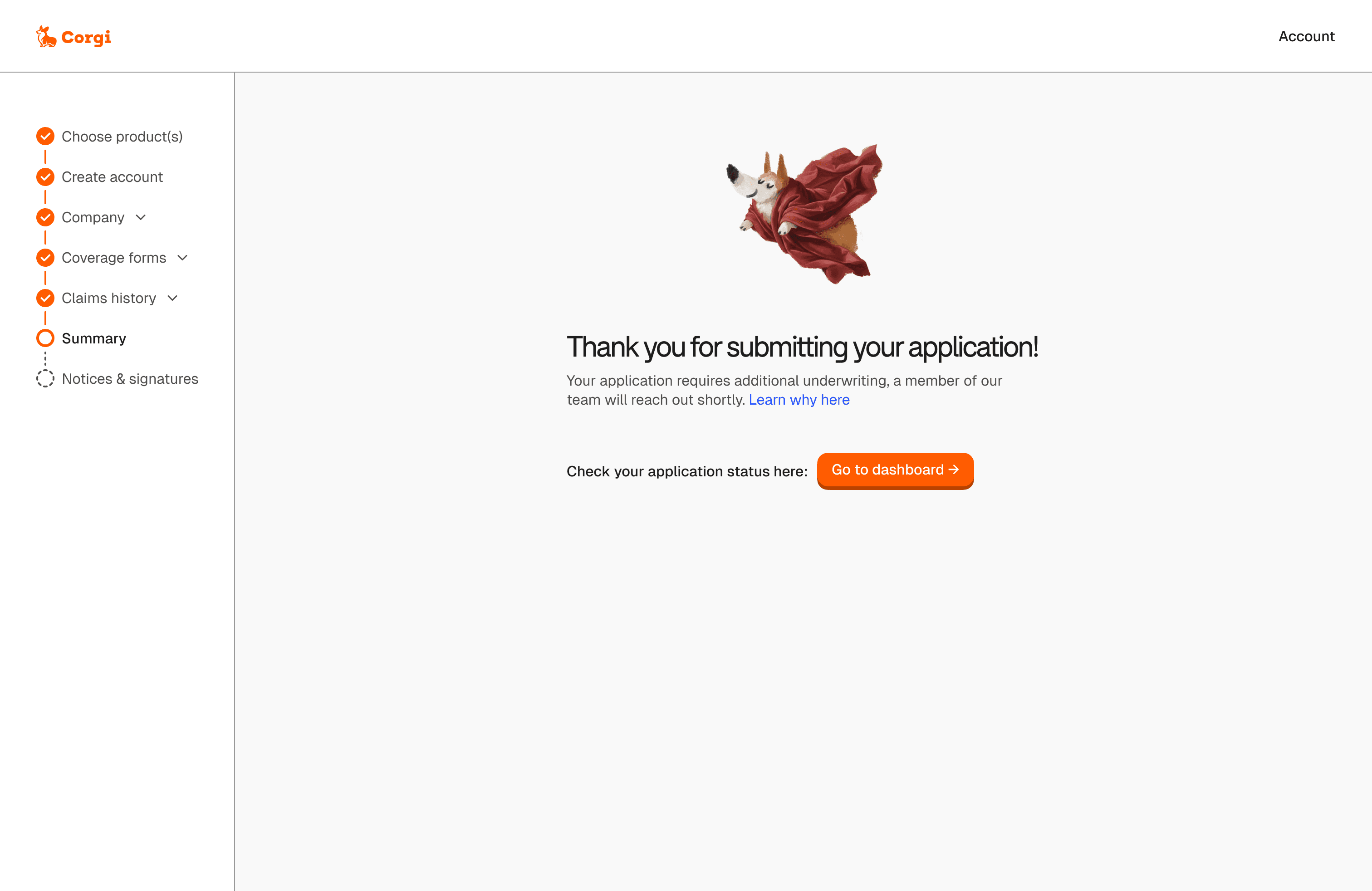Click the orange ring icon beside Summary
1372x891 pixels.
(x=45, y=338)
